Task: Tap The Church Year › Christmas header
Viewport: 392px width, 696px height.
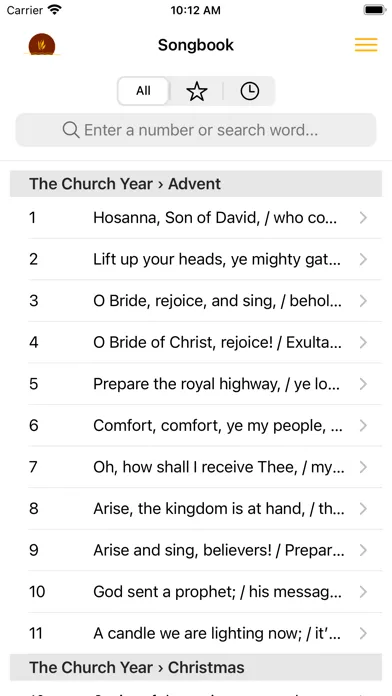Action: tap(196, 667)
